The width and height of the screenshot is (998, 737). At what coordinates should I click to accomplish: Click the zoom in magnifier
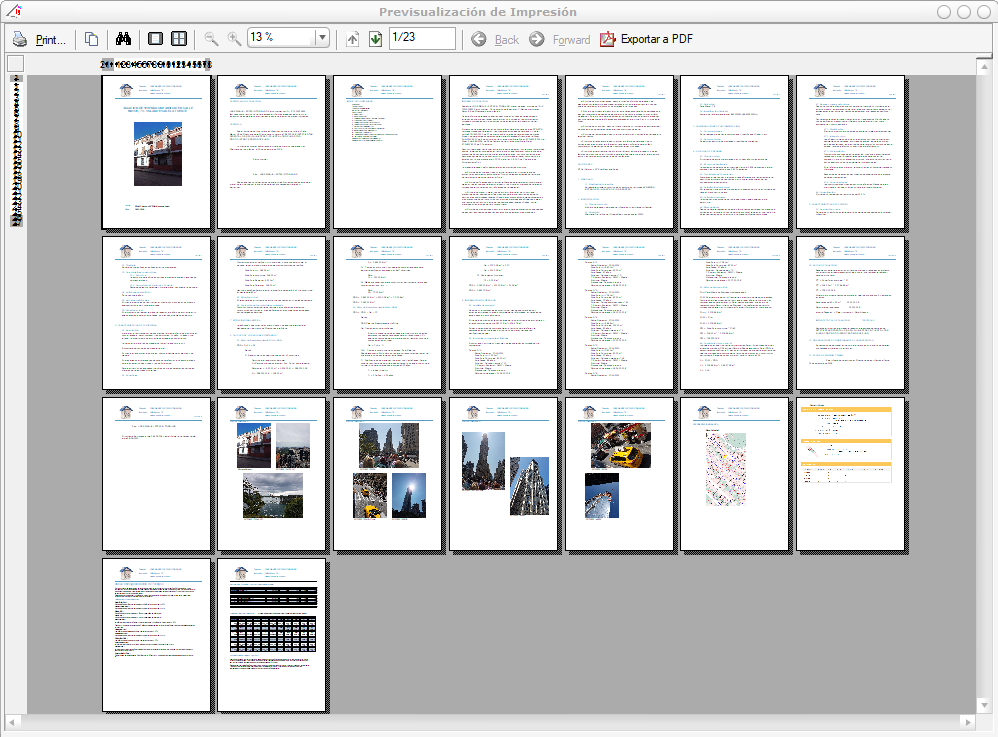[x=234, y=39]
